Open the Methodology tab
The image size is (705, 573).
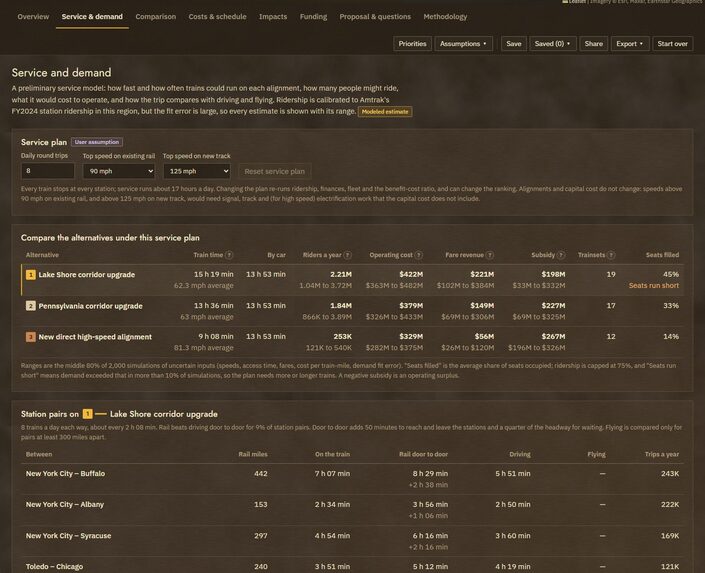point(445,17)
